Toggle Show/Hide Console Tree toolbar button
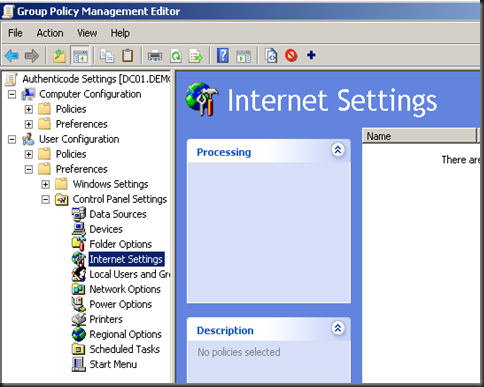The width and height of the screenshot is (484, 387). point(80,56)
